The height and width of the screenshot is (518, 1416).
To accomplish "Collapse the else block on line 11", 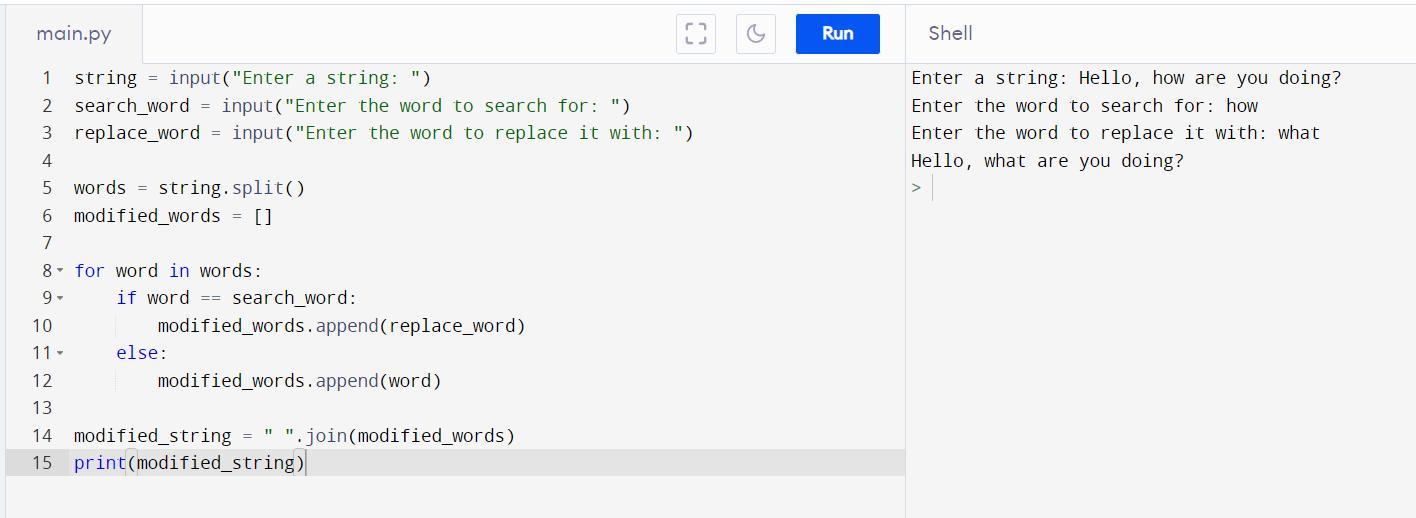I will coord(60,353).
